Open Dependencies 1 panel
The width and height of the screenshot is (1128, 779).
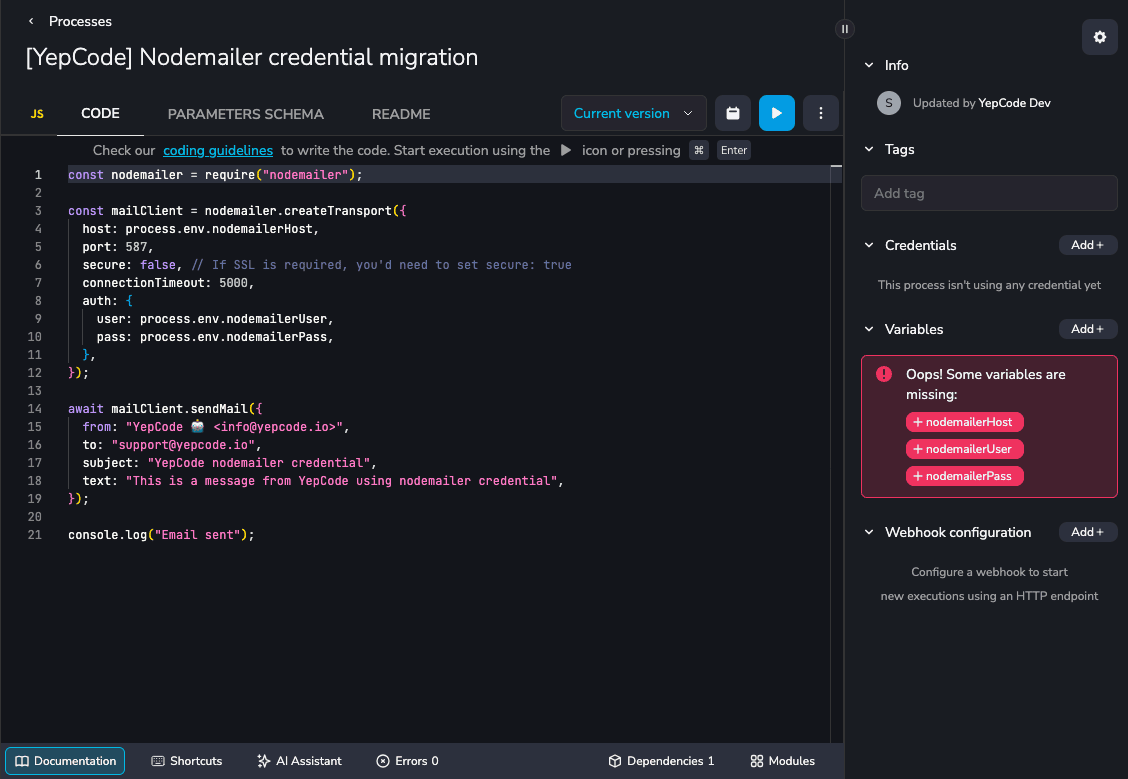coord(661,761)
